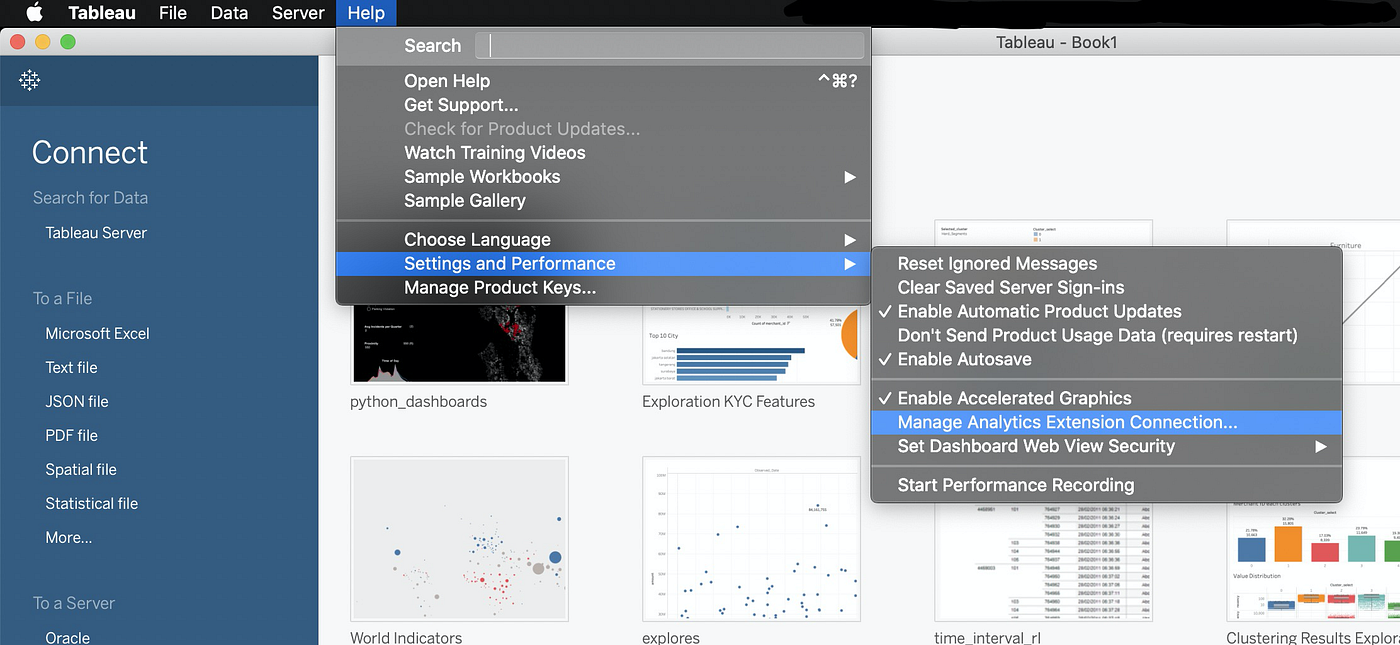
Task: Connect to Microsoft Excel file
Action: 97,334
